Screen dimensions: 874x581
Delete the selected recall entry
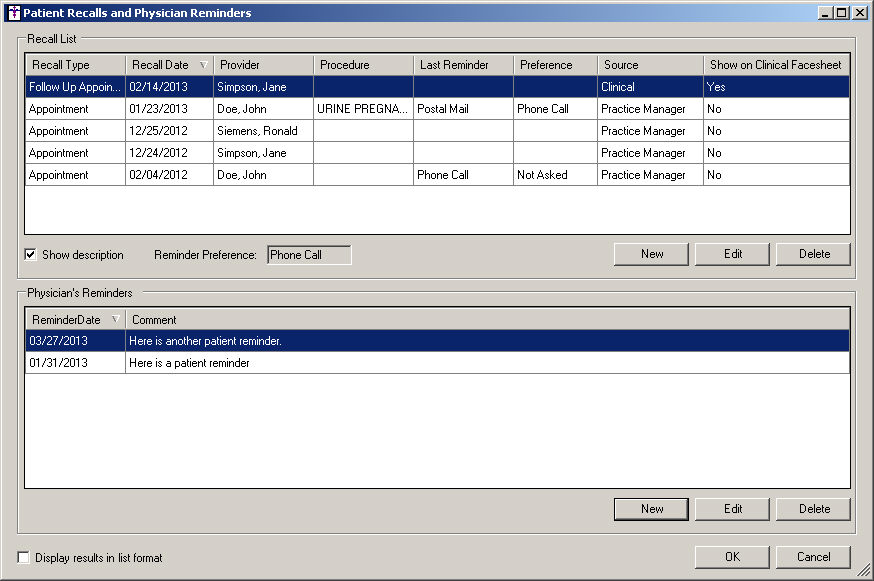tap(813, 254)
